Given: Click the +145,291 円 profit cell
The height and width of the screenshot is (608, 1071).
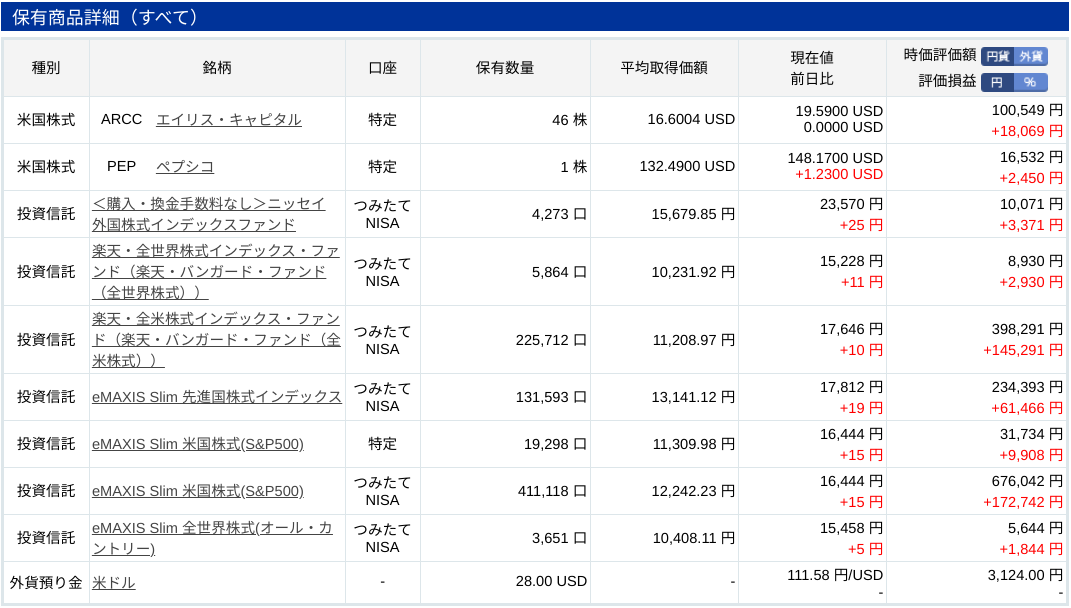Looking at the screenshot, I should [1023, 350].
